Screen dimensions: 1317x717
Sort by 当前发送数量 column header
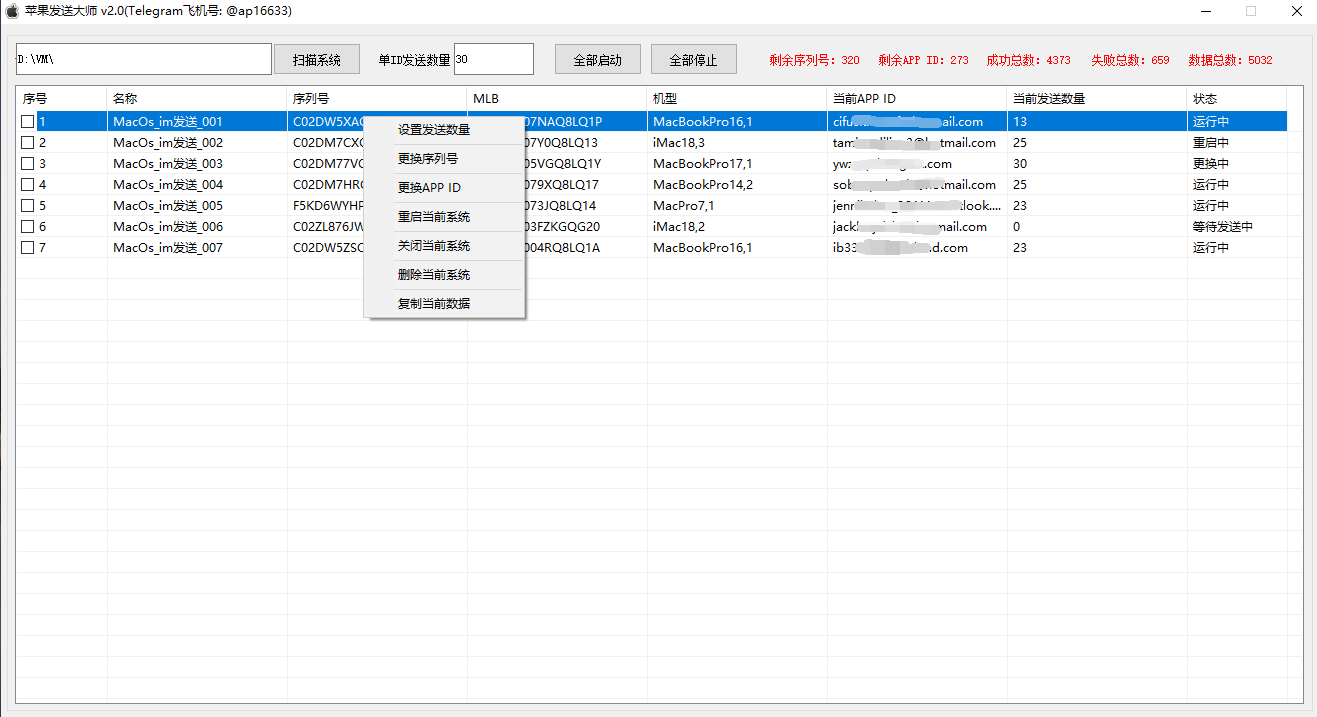click(1097, 99)
